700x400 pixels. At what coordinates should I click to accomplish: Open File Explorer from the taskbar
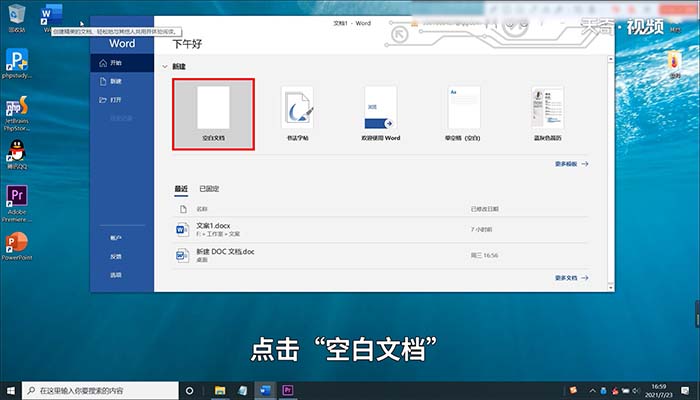(220, 391)
